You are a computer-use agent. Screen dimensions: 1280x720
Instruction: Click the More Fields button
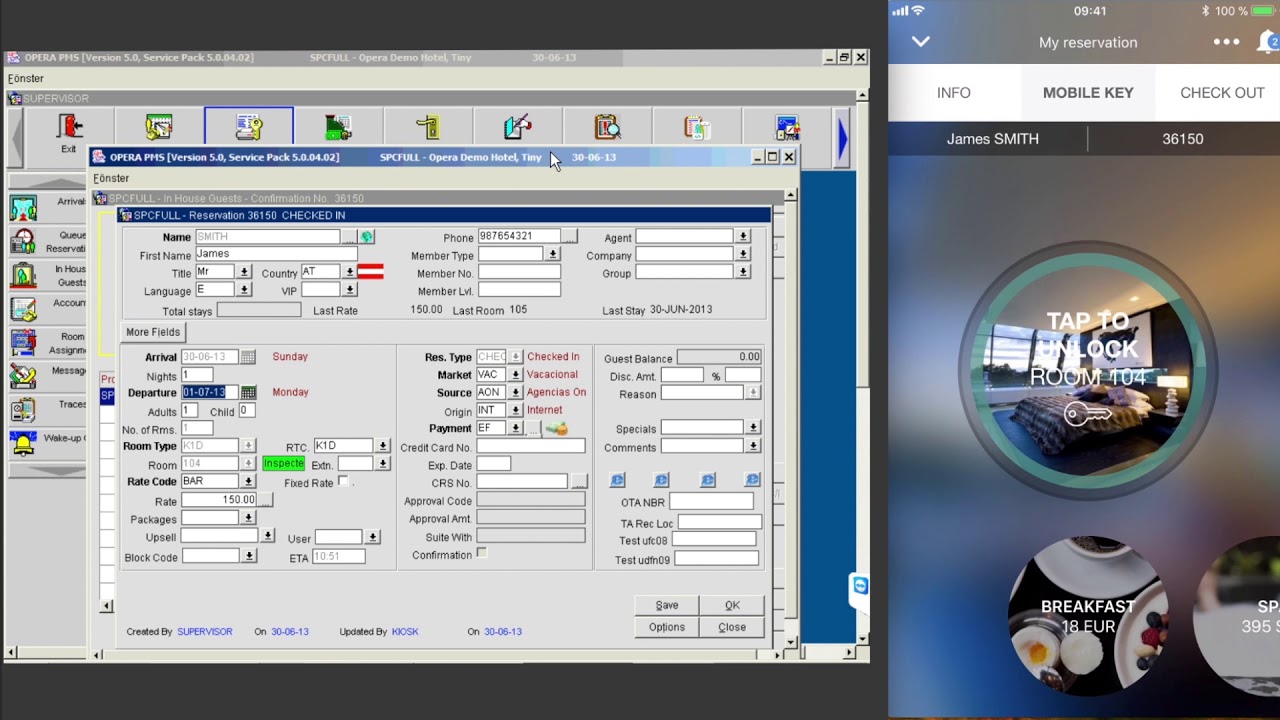tap(153, 332)
